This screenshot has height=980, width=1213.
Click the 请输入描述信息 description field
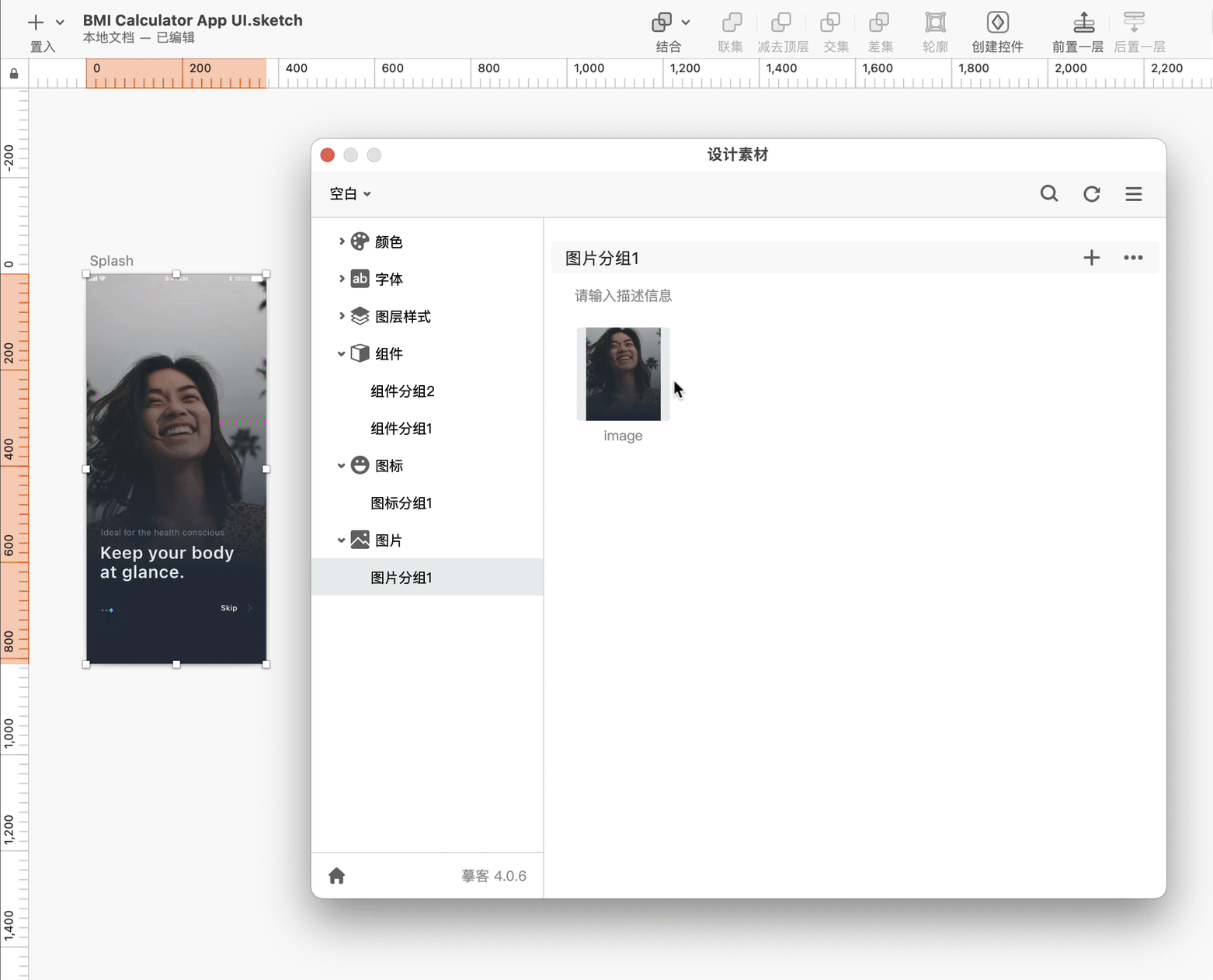coord(623,296)
